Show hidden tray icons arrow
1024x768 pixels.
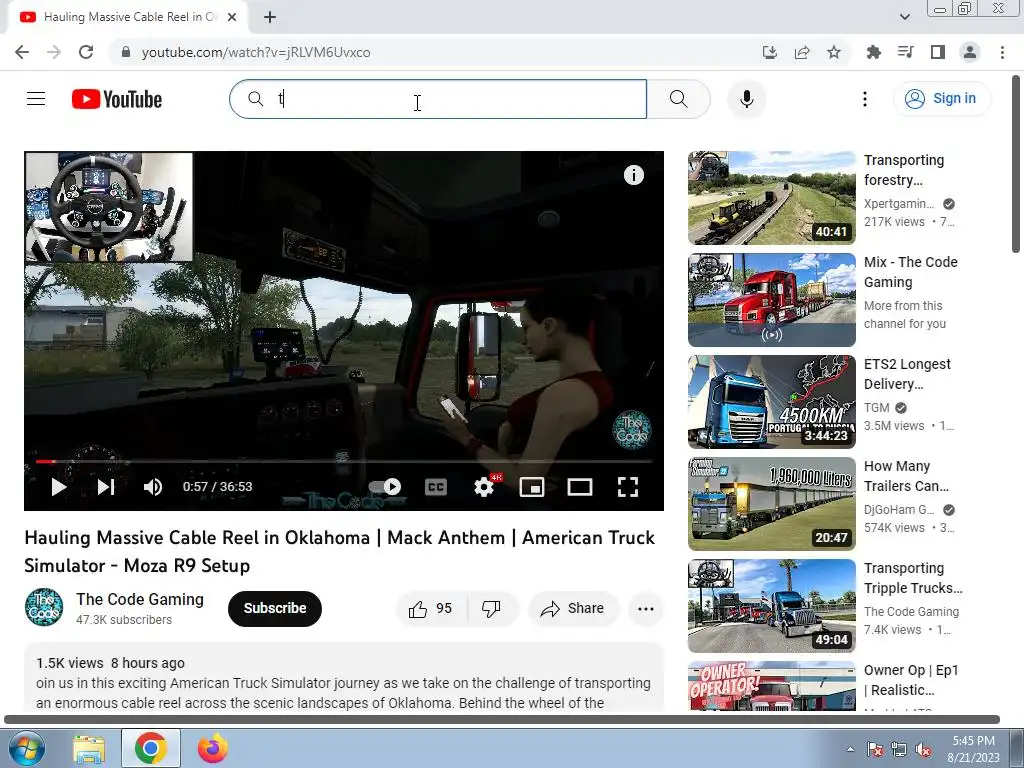(850, 749)
